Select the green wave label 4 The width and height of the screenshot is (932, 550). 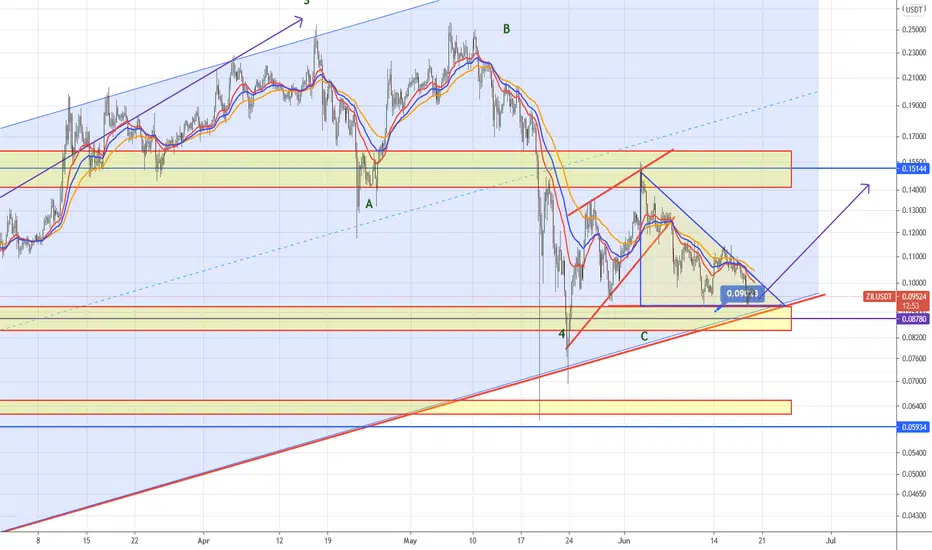[561, 334]
